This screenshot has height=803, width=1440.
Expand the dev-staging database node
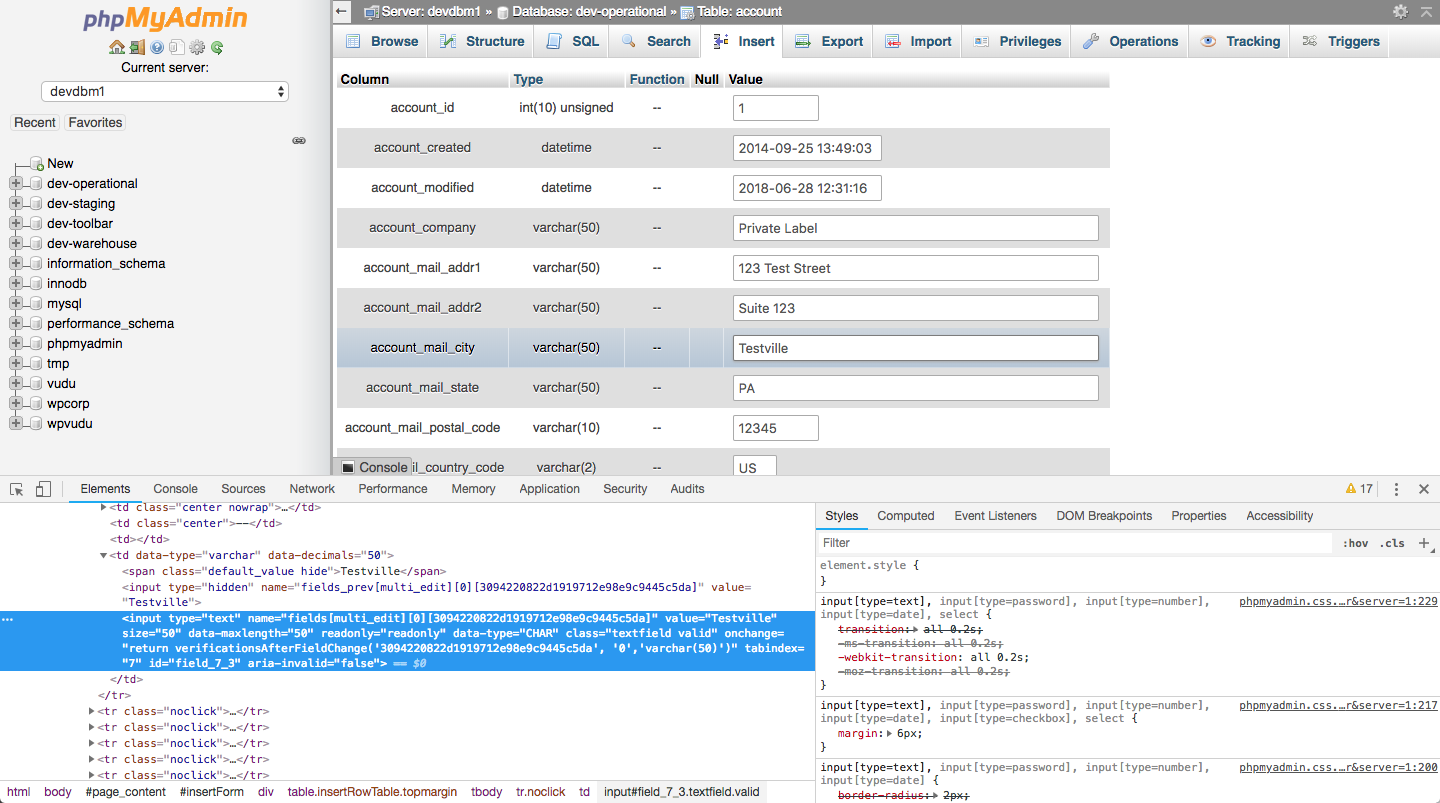click(x=16, y=204)
